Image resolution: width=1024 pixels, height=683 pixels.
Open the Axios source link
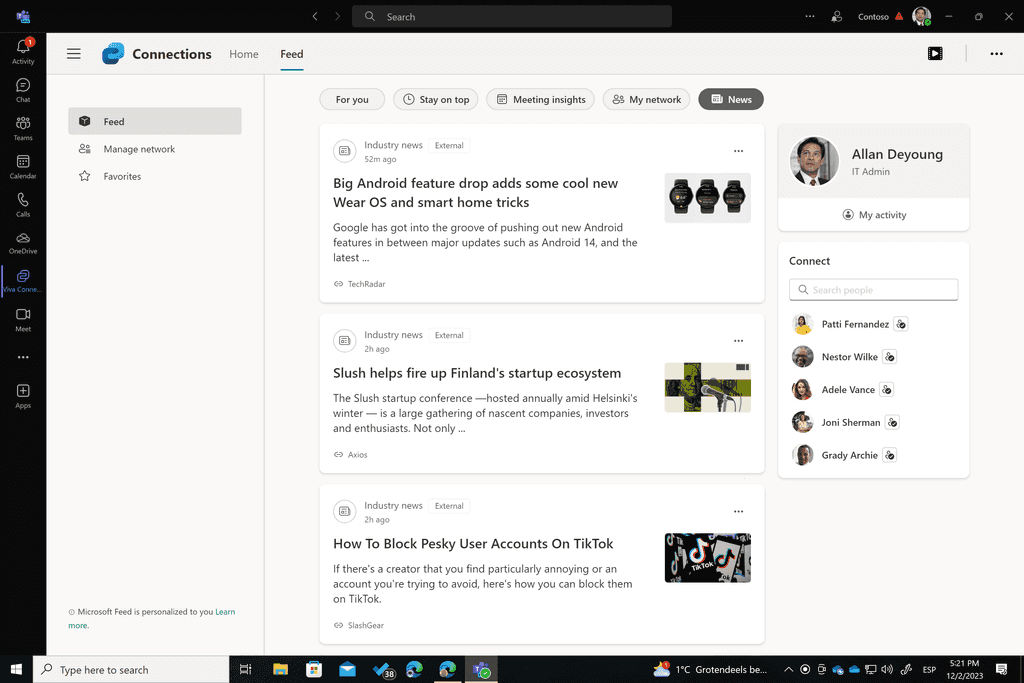(x=351, y=454)
